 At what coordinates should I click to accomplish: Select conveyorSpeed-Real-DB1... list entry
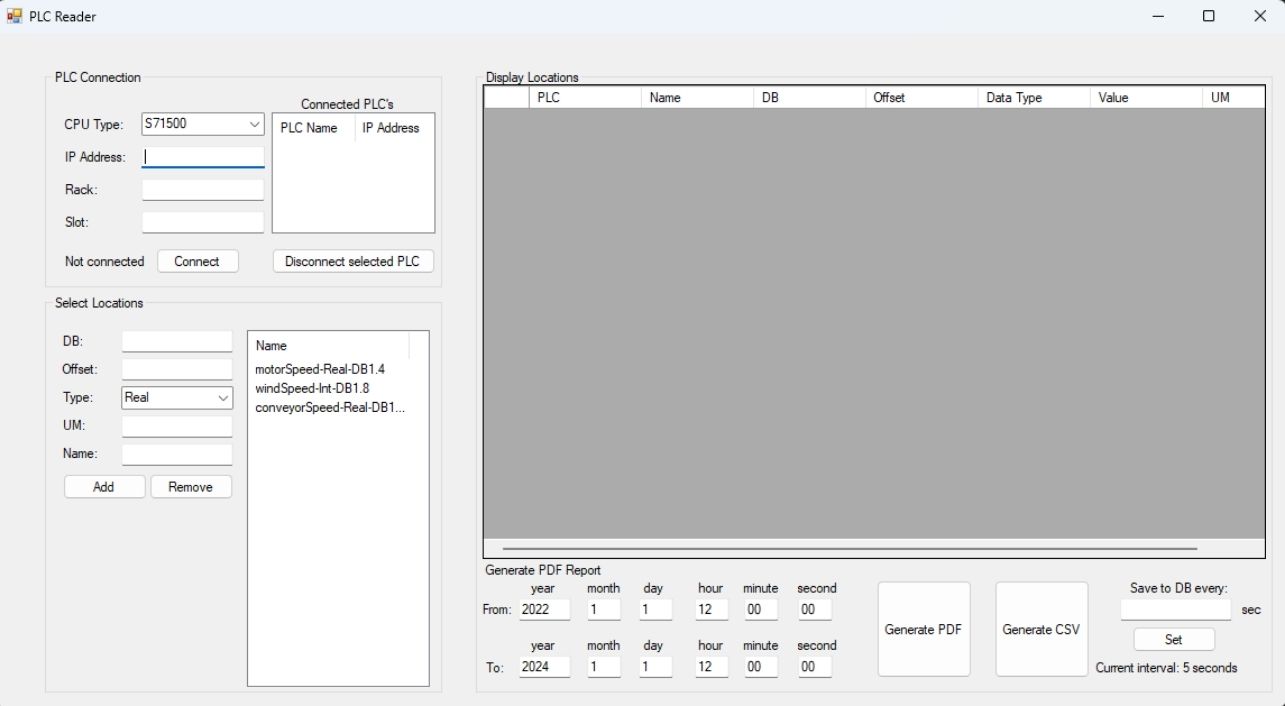pos(330,407)
